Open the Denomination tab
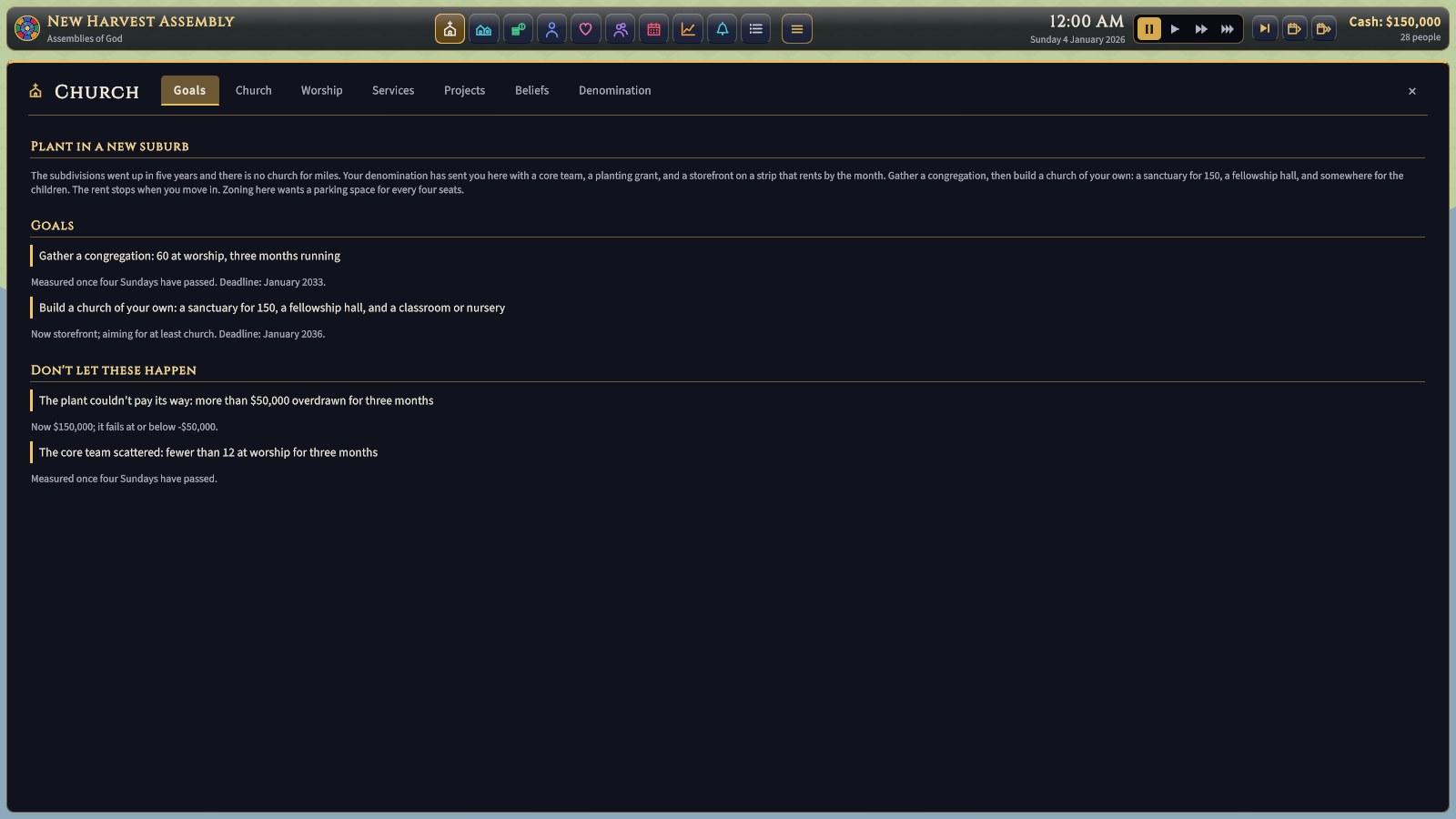The width and height of the screenshot is (1456, 819). coord(615,90)
